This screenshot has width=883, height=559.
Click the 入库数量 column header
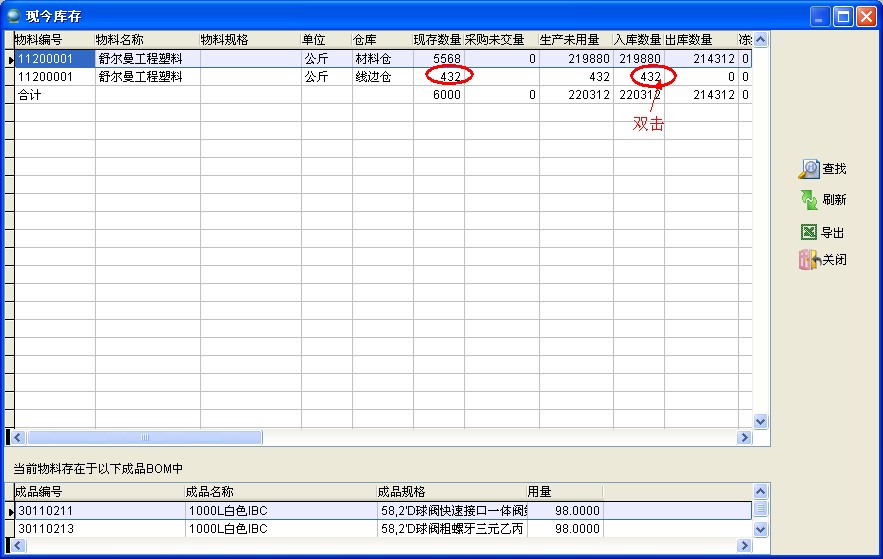click(x=638, y=40)
